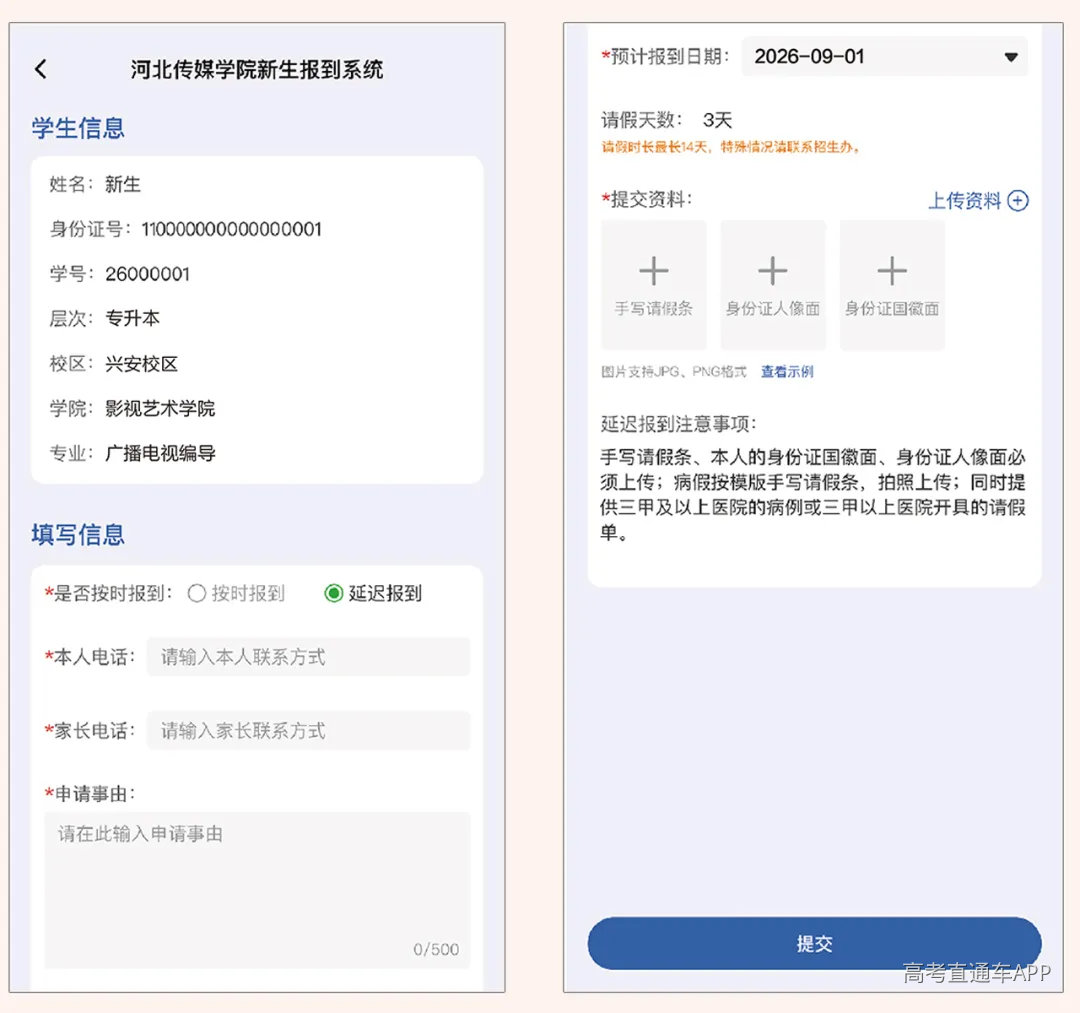Select the 按时报到 radio button
1080x1013 pixels.
(196, 593)
